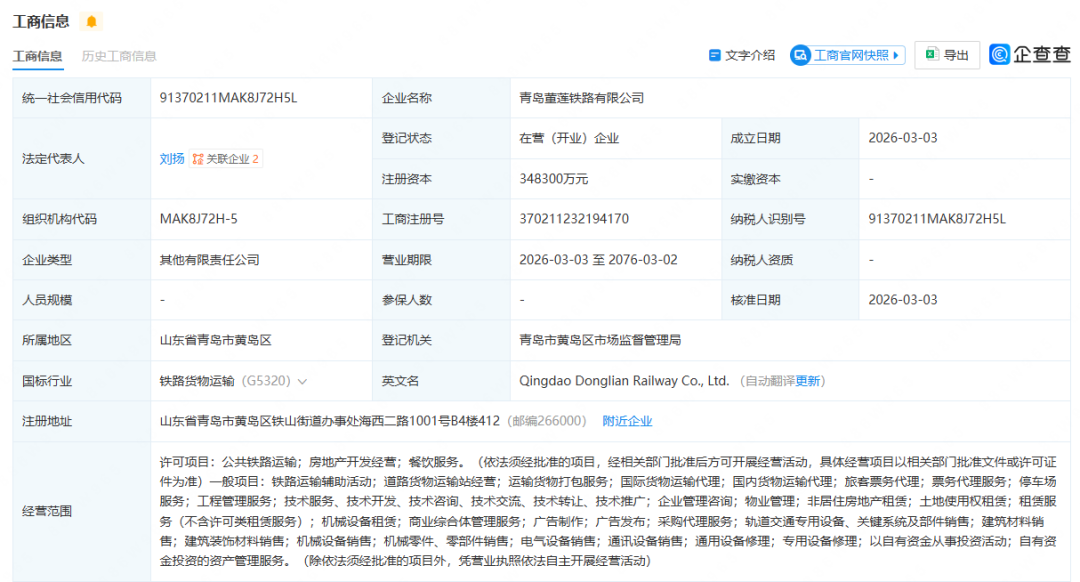Select 成立日期 value 2026-03-03
Screen dimensions: 1080x582
tap(902, 138)
